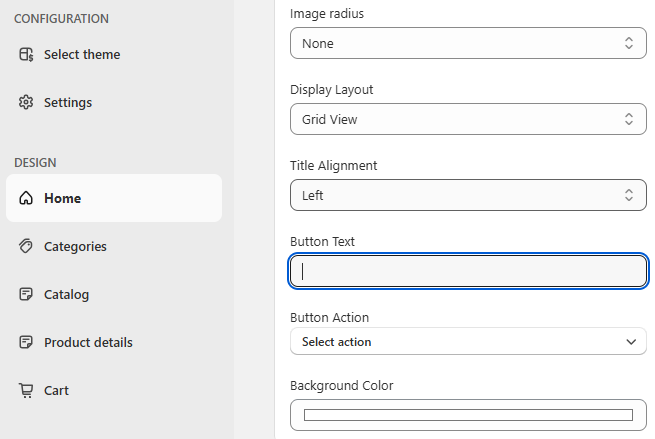Click the Select theme icon

(x=26, y=55)
